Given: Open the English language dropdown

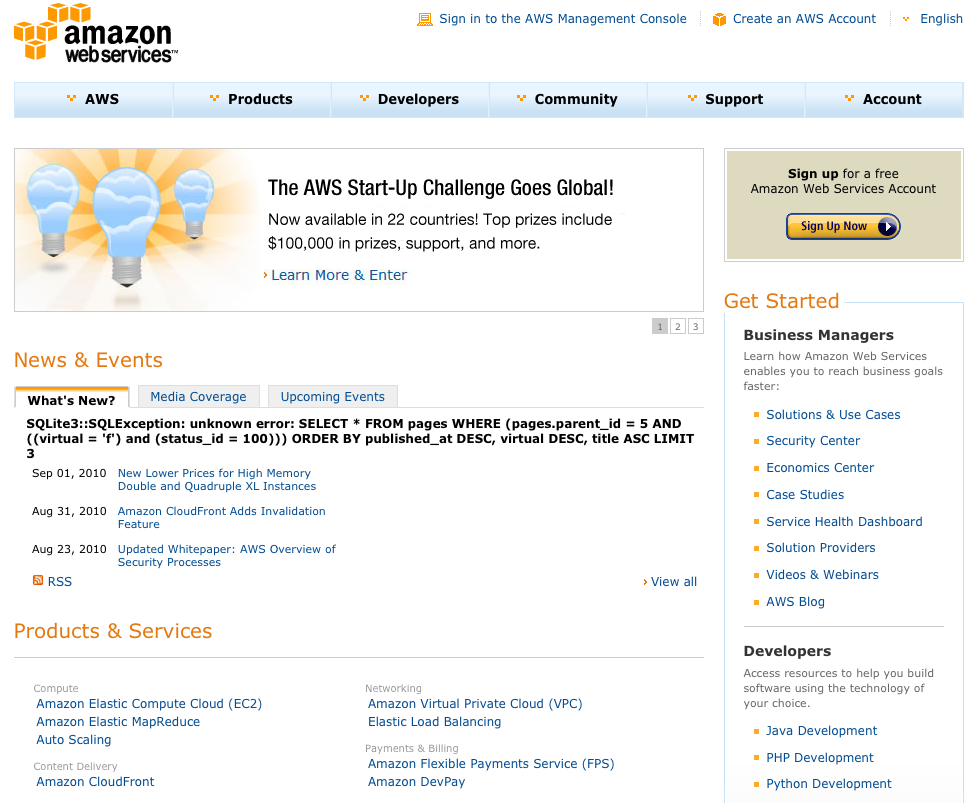Looking at the screenshot, I should pyautogui.click(x=933, y=19).
